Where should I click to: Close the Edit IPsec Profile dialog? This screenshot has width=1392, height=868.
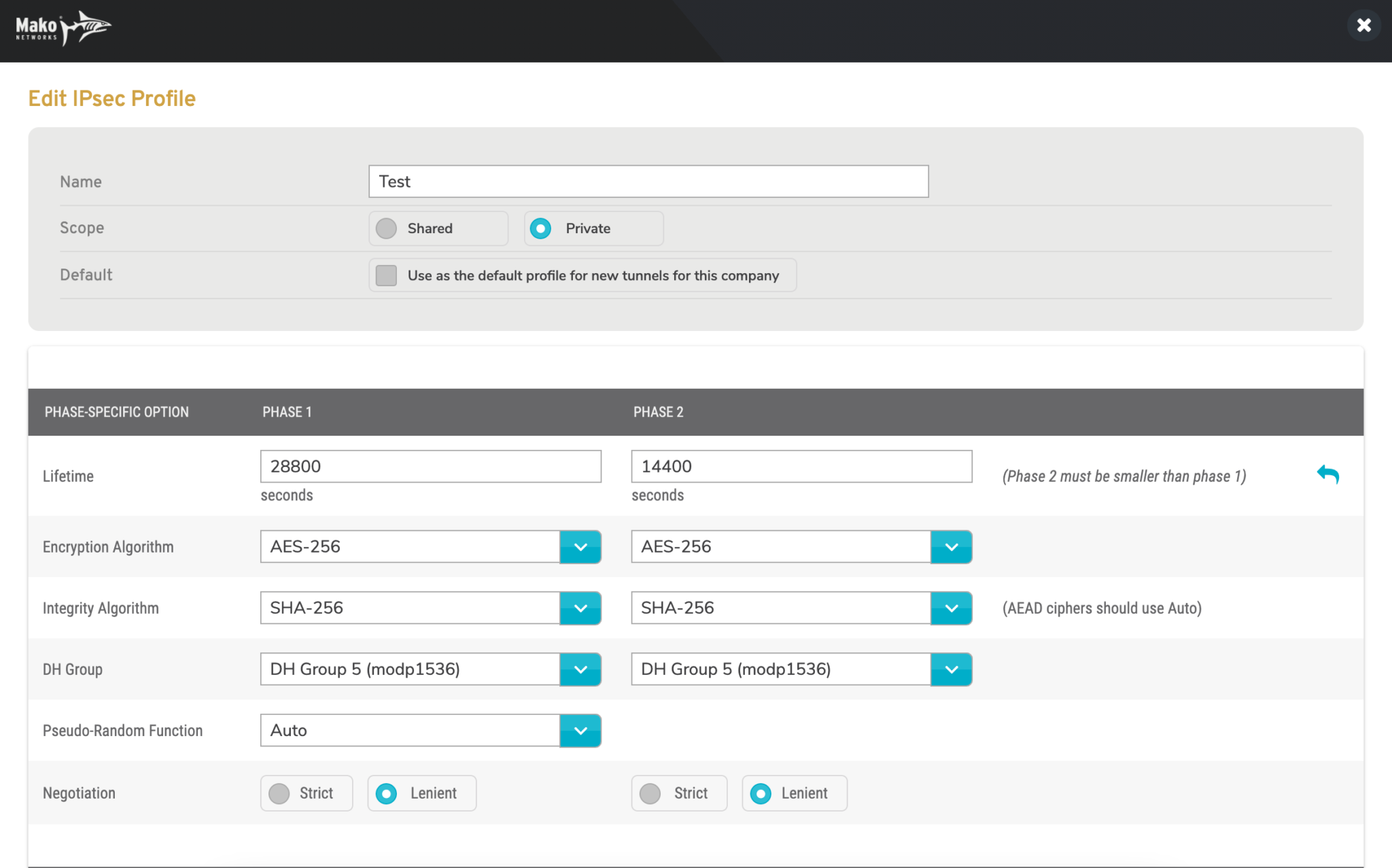[x=1363, y=25]
